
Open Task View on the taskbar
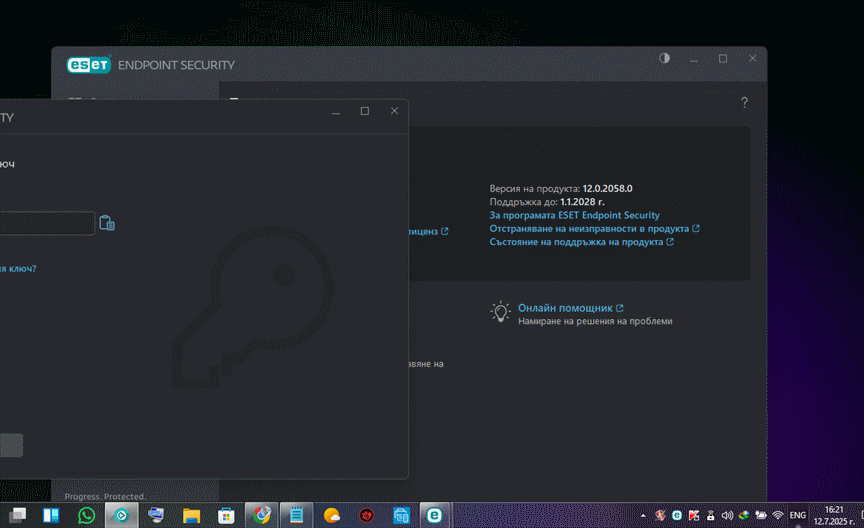[17, 515]
